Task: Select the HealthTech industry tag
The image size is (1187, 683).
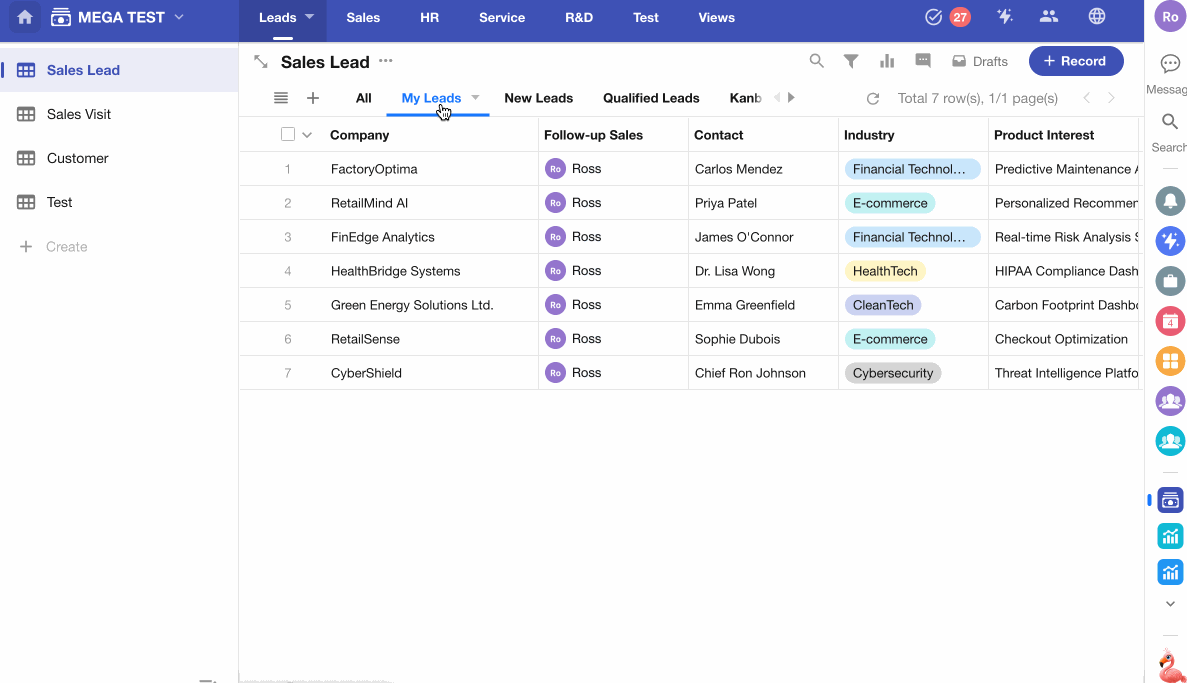Action: (885, 271)
